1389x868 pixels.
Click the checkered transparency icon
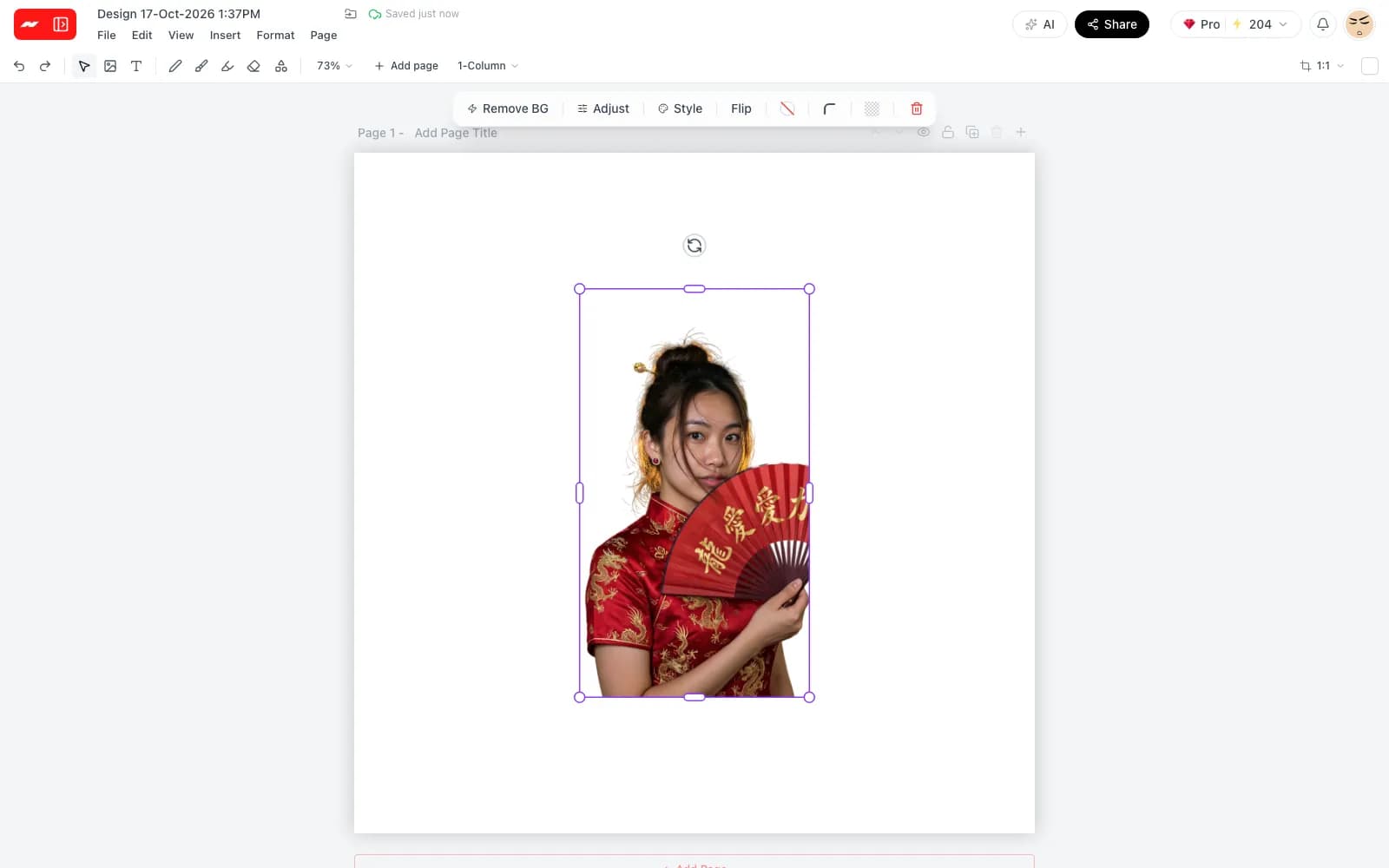pyautogui.click(x=872, y=108)
